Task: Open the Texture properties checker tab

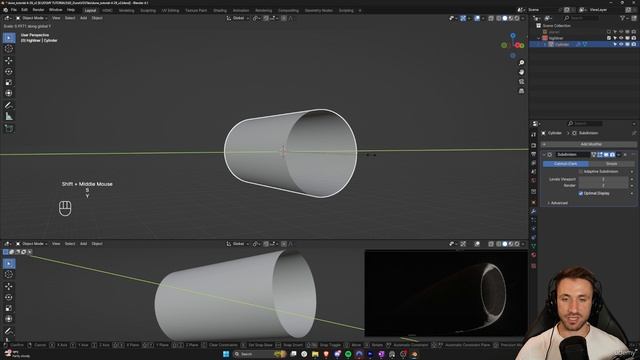Action: [533, 266]
